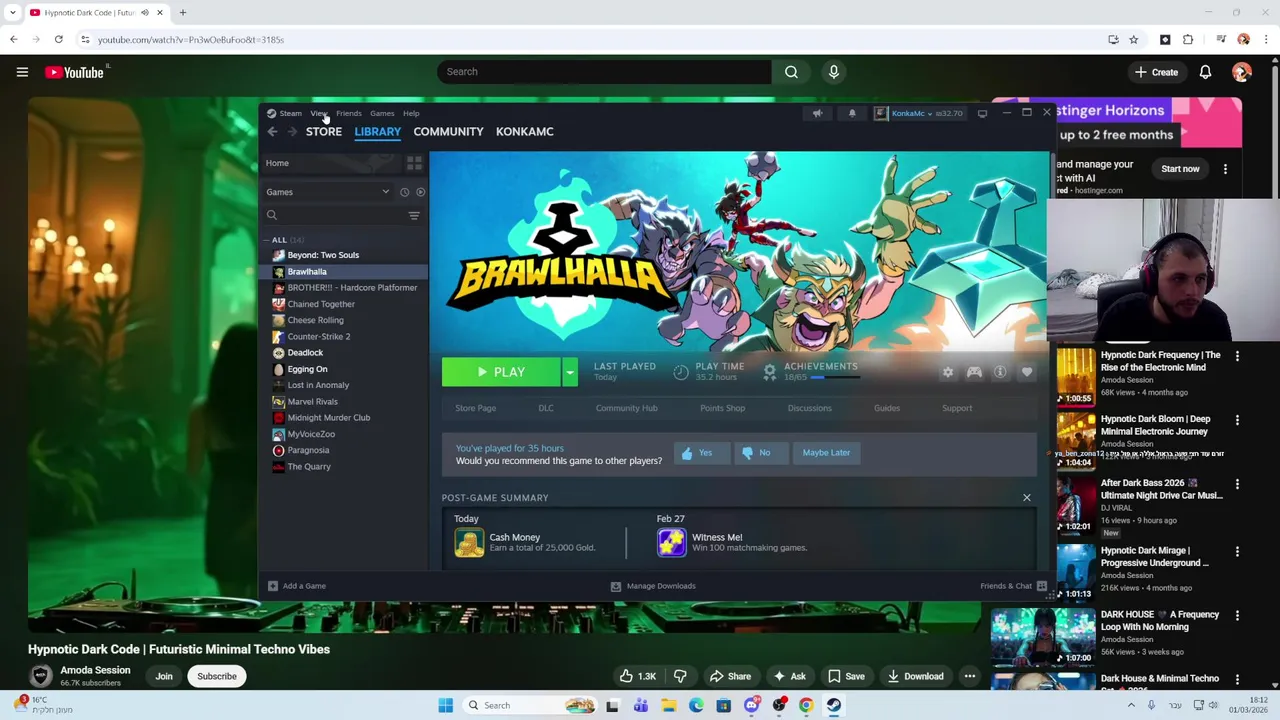1280x720 pixels.
Task: Click Cash Money achievement icon
Action: (469, 542)
